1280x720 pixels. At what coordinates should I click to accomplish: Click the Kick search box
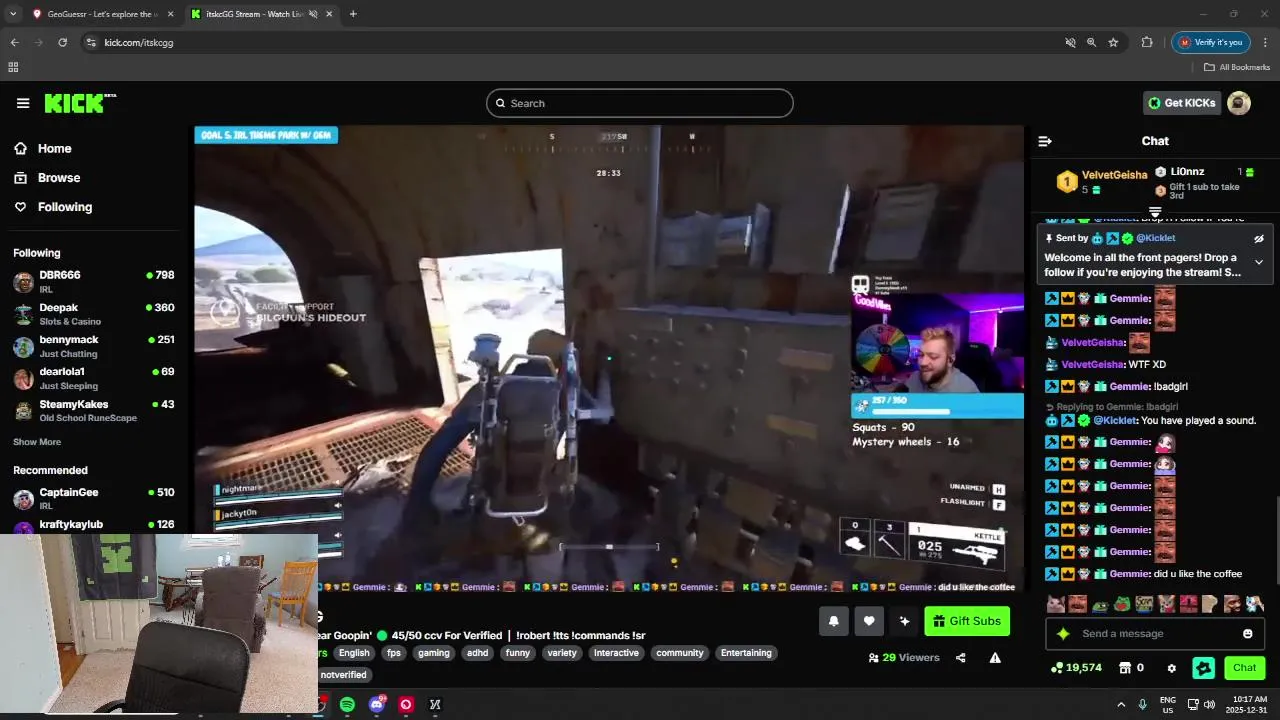pos(640,103)
